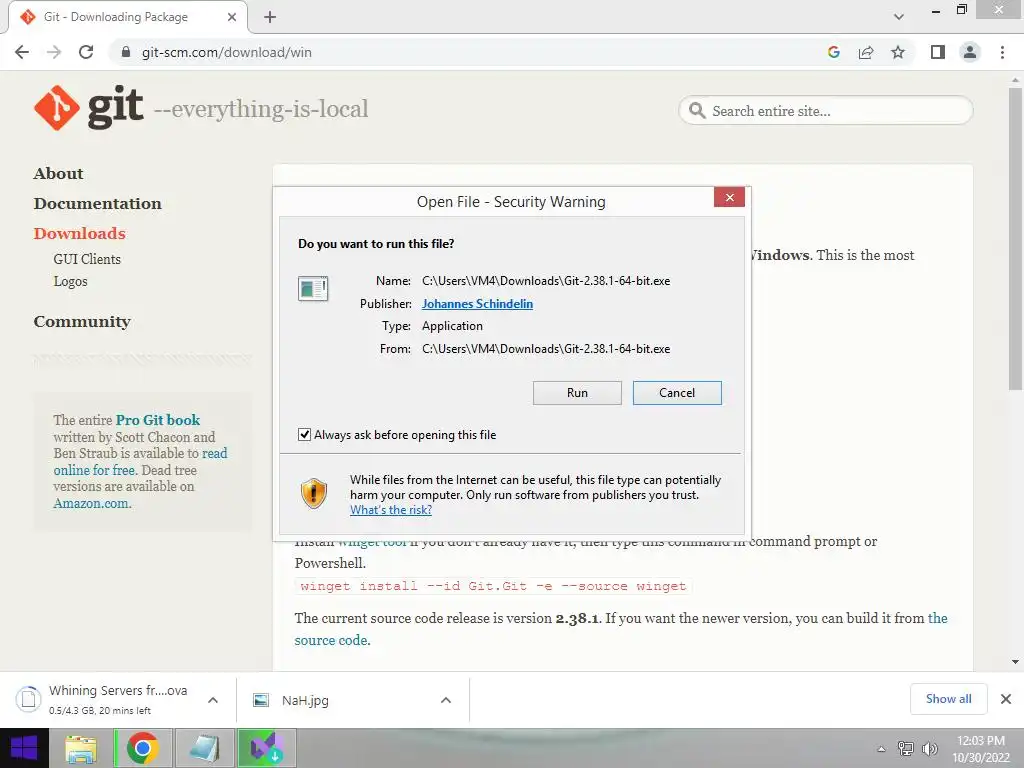The image size is (1024, 768).
Task: Click publisher Johannes Schindelin link
Action: (x=477, y=304)
